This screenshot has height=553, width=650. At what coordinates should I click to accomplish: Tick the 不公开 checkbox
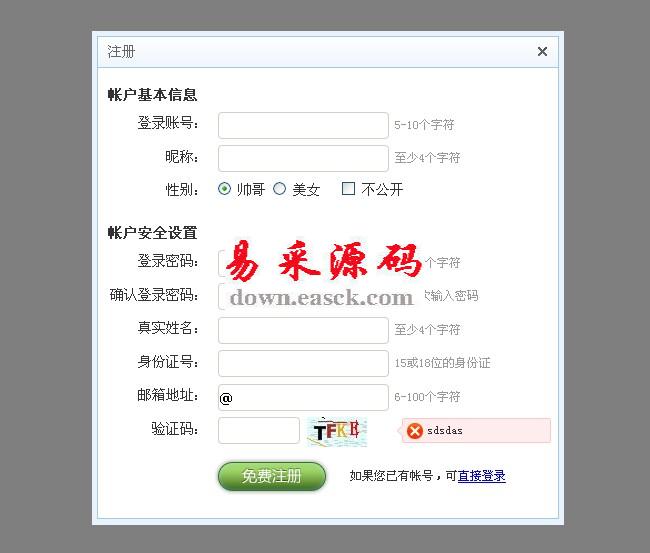(348, 189)
